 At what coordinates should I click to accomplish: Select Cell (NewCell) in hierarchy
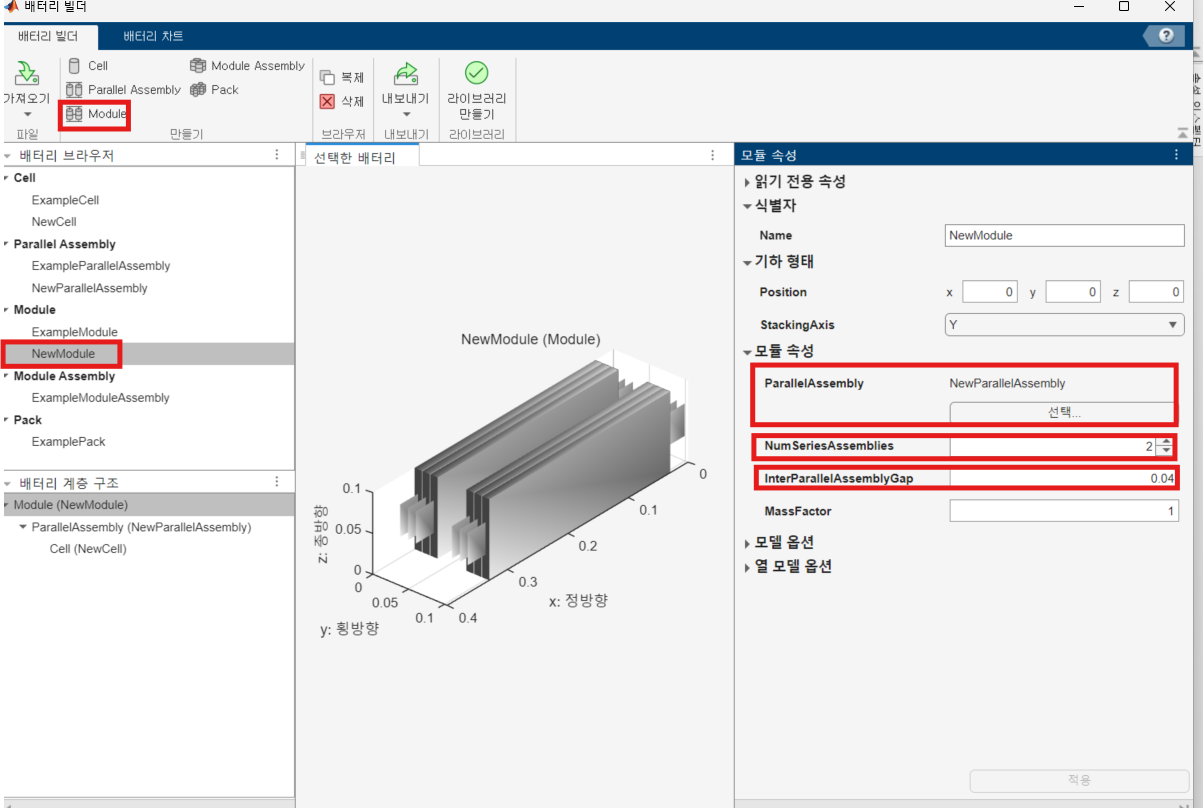[88, 549]
